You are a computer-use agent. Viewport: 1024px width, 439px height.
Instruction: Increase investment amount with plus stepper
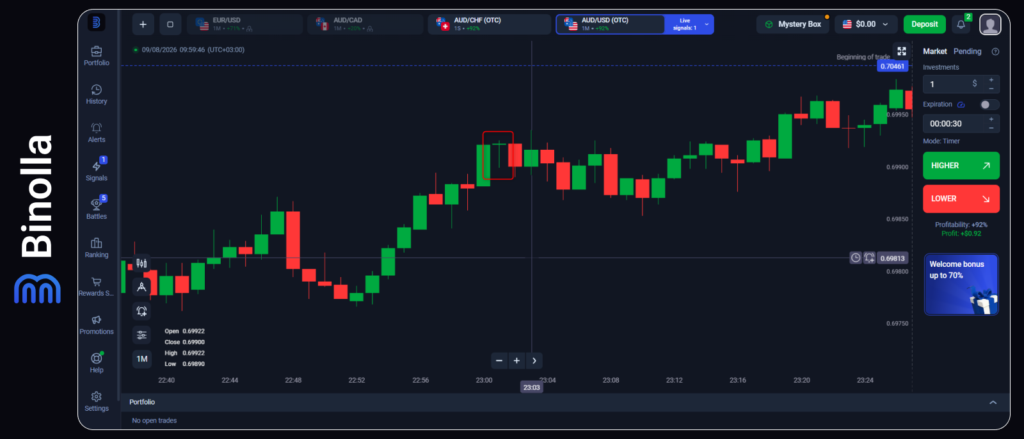(991, 80)
